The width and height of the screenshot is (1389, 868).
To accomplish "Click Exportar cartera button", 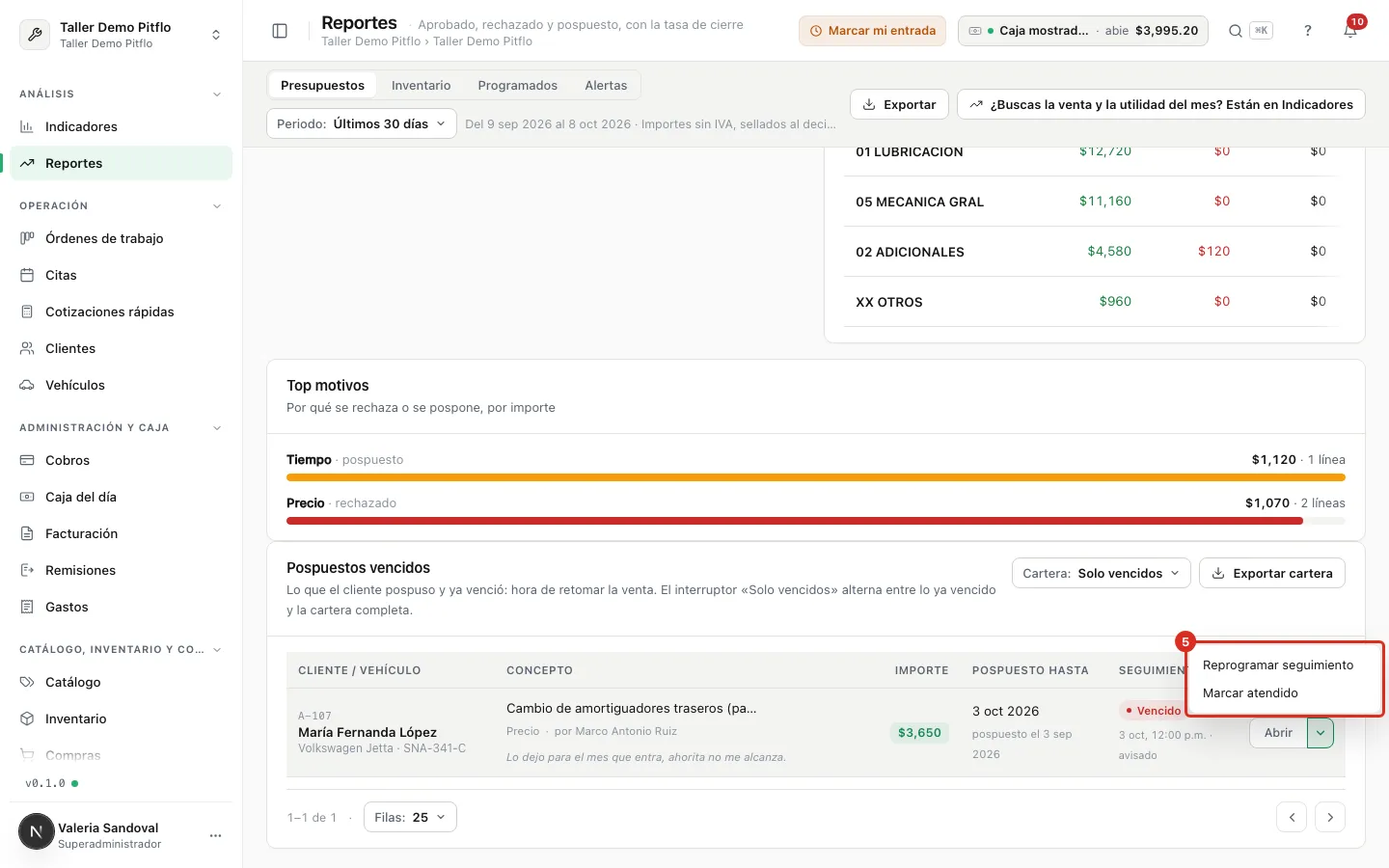I will pyautogui.click(x=1272, y=573).
